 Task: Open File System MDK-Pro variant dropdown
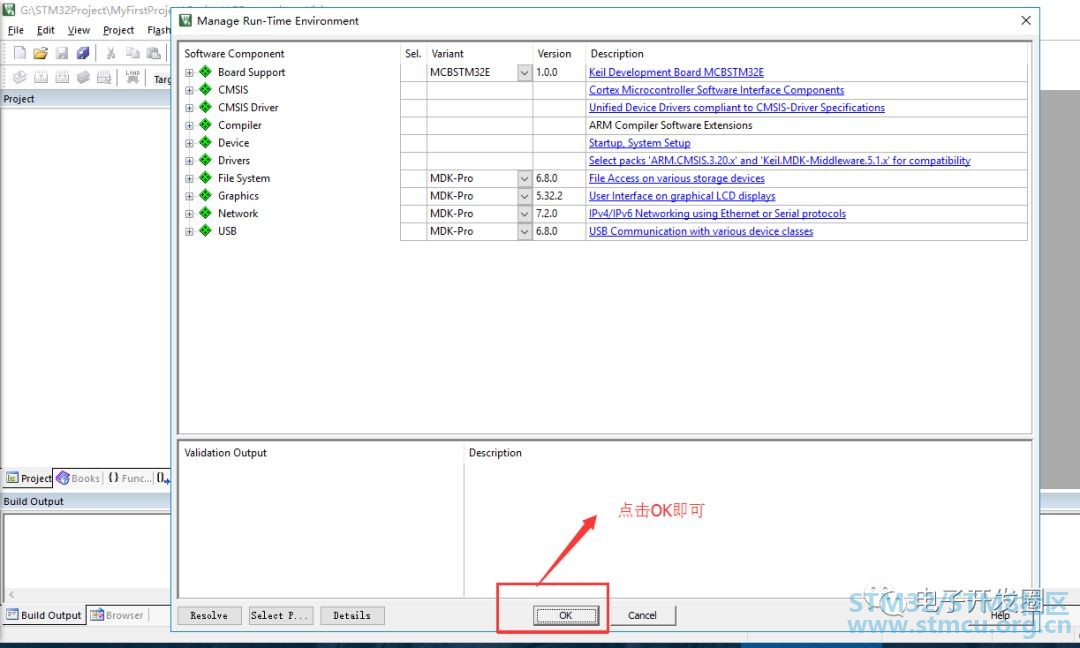coord(525,178)
